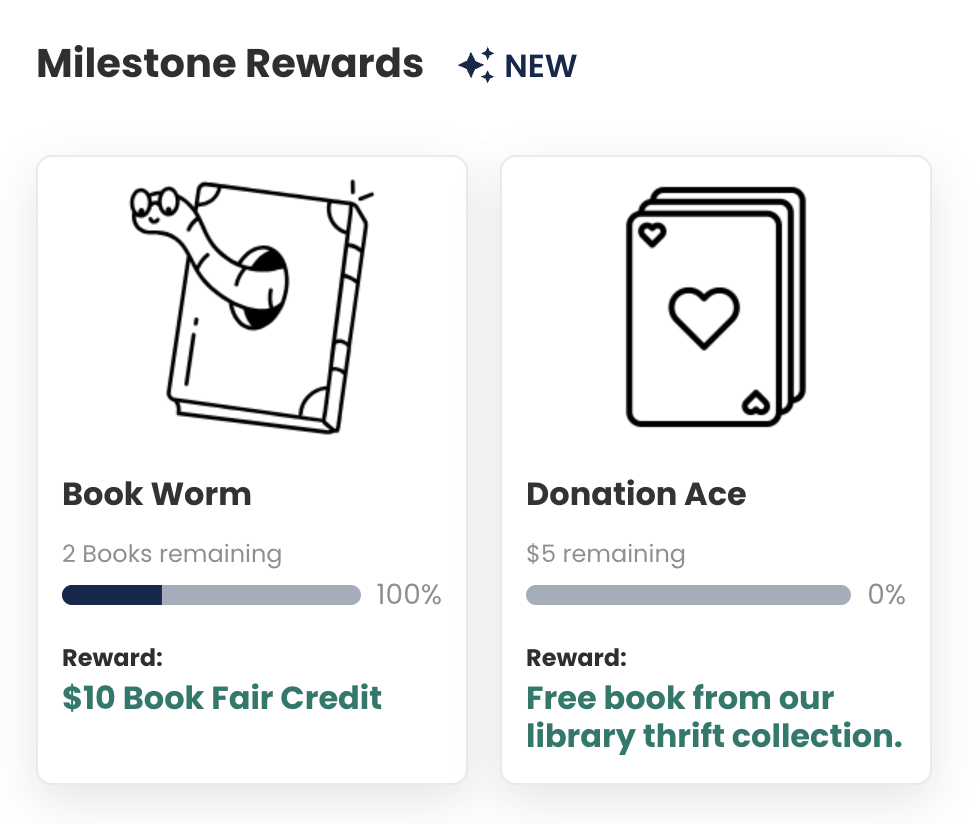978x824 pixels.
Task: Click the Donation Ace progress bar
Action: tap(689, 595)
